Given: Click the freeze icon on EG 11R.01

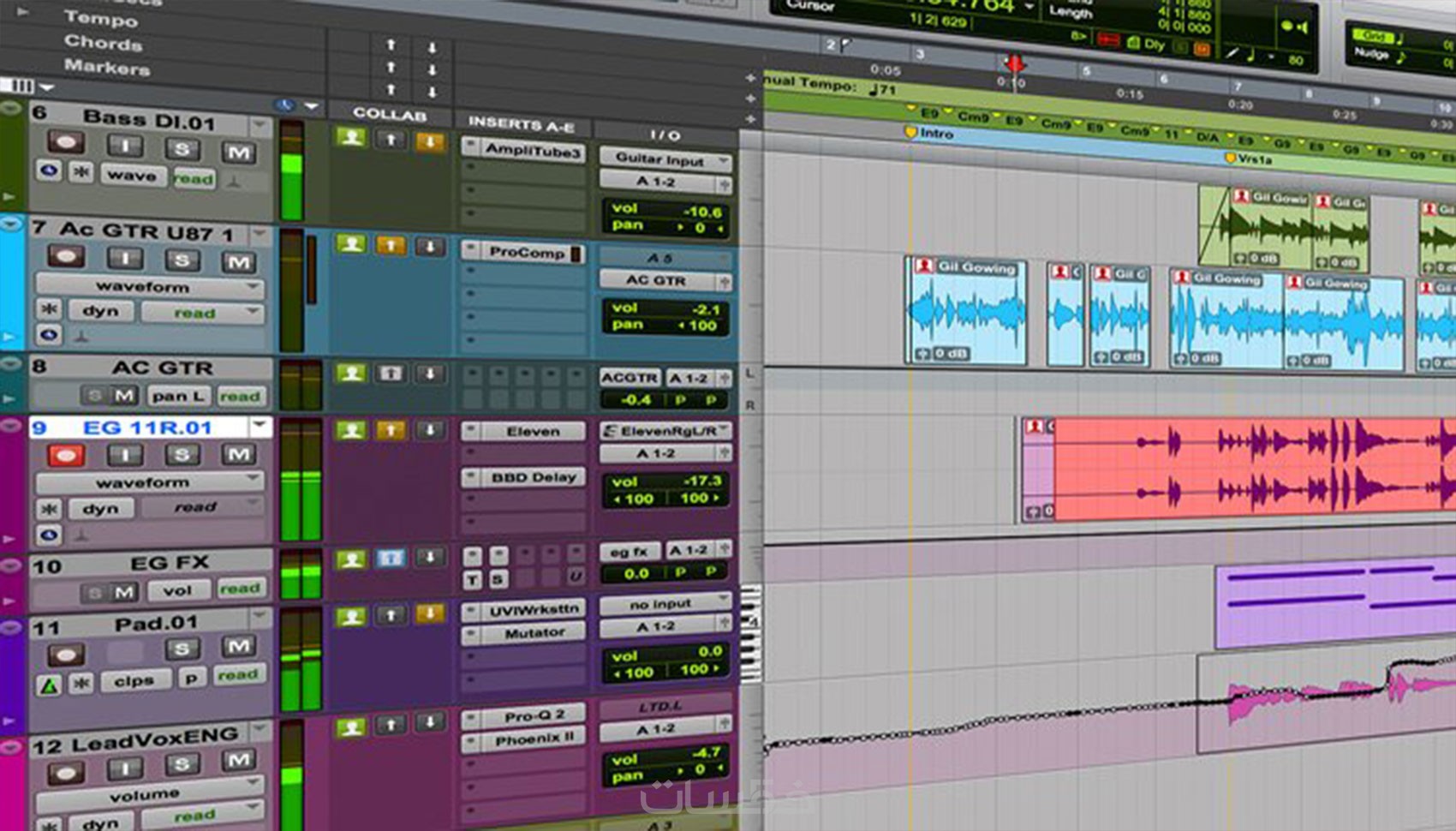Looking at the screenshot, I should pos(50,508).
